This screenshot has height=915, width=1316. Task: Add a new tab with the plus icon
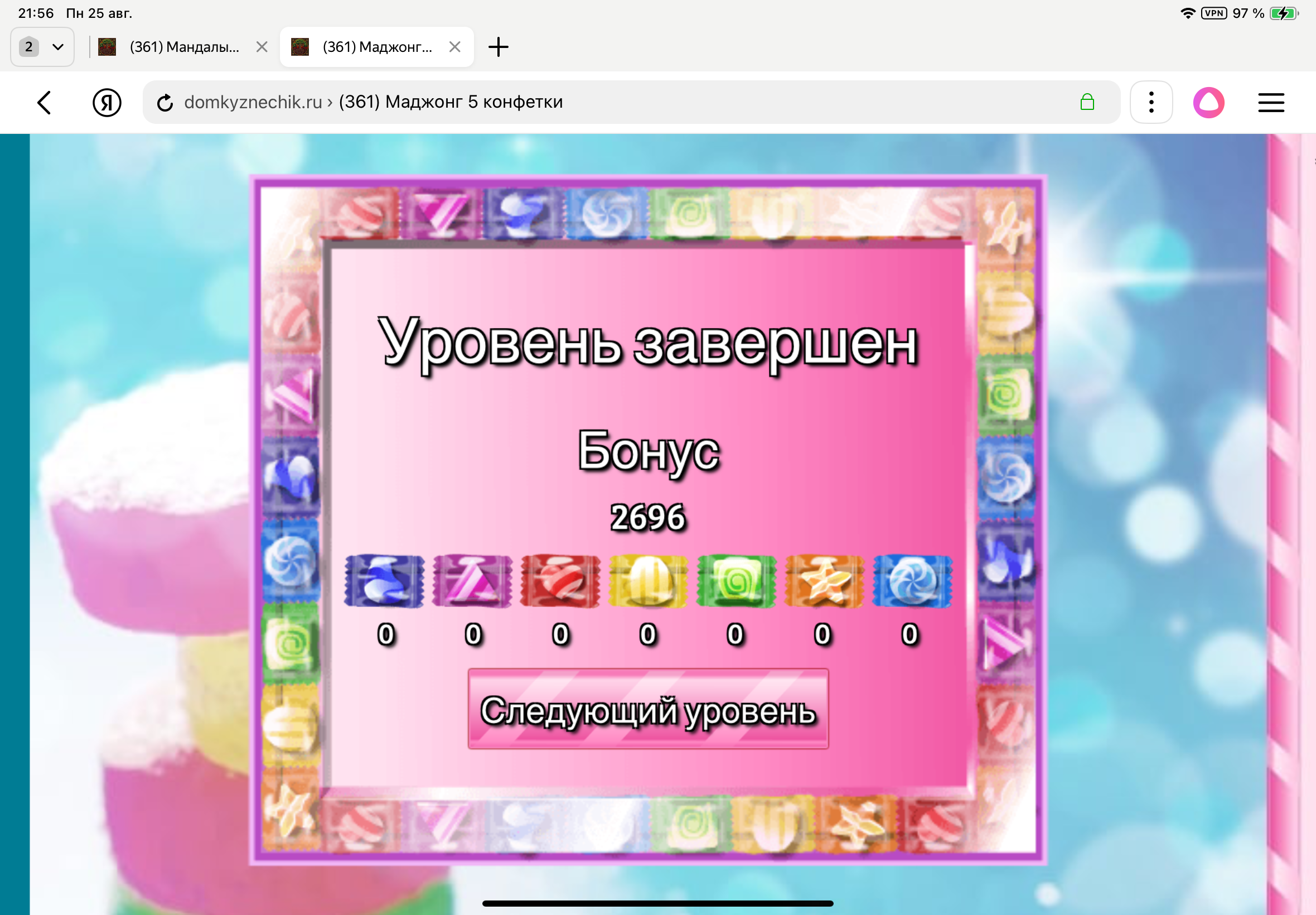point(498,47)
